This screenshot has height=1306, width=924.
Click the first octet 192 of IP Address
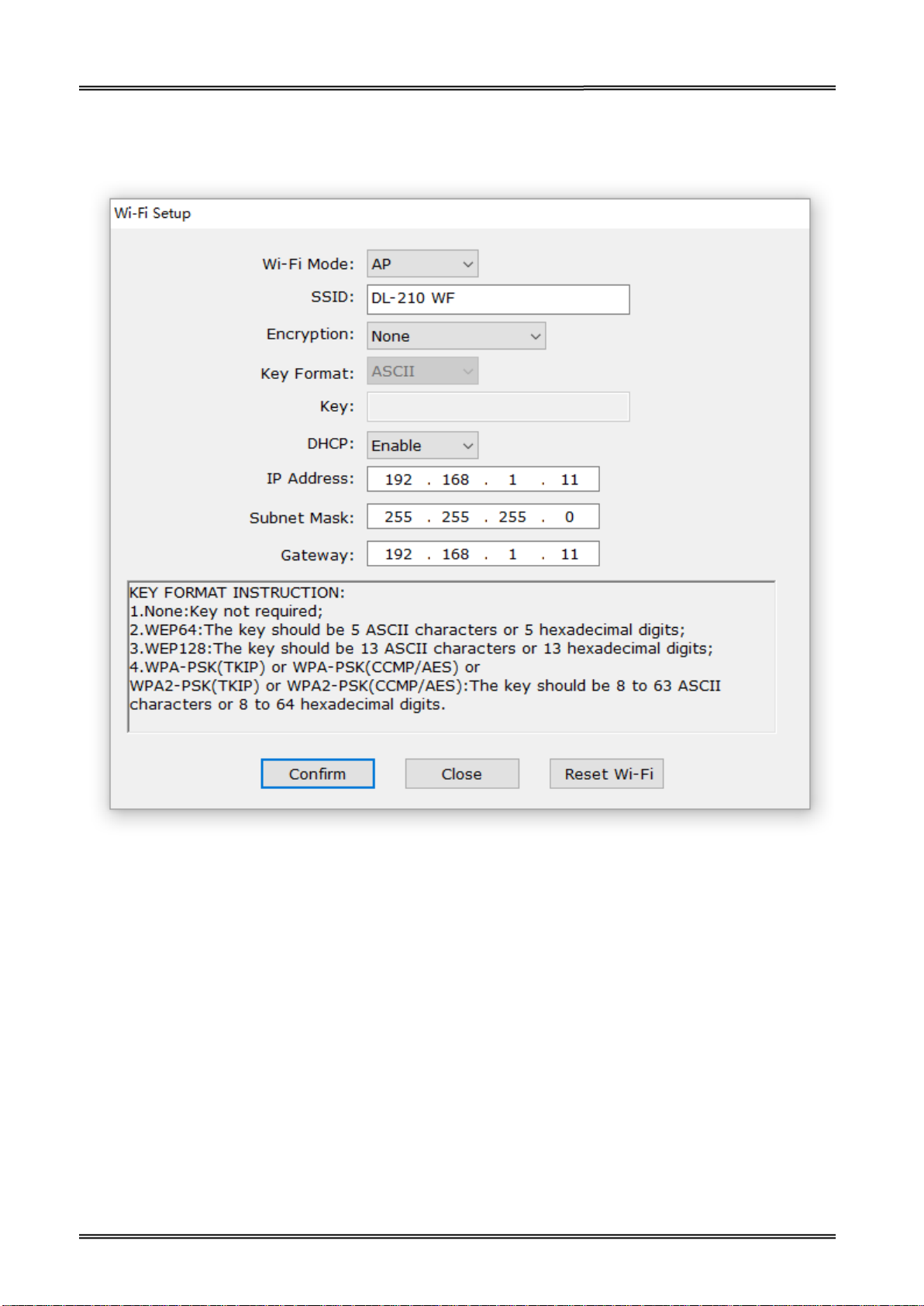(x=398, y=480)
